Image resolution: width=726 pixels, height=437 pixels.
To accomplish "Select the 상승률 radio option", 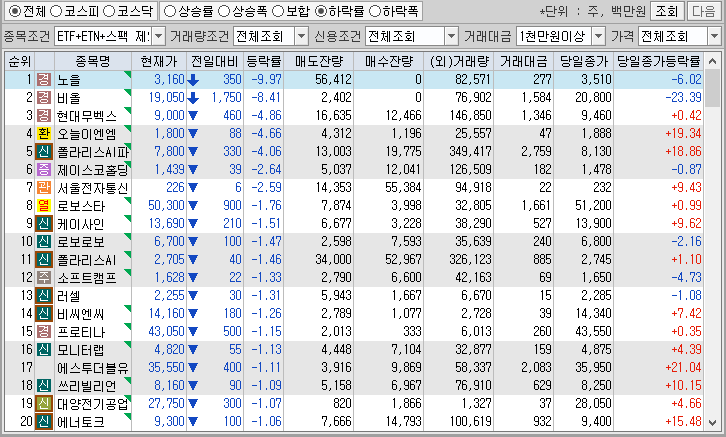I will [x=170, y=11].
